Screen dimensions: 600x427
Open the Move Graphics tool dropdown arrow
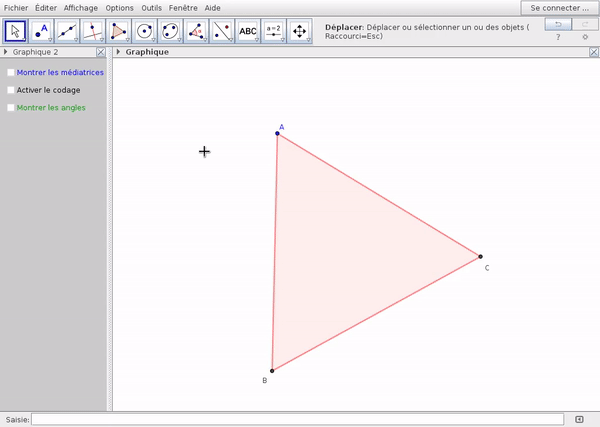click(x=308, y=40)
